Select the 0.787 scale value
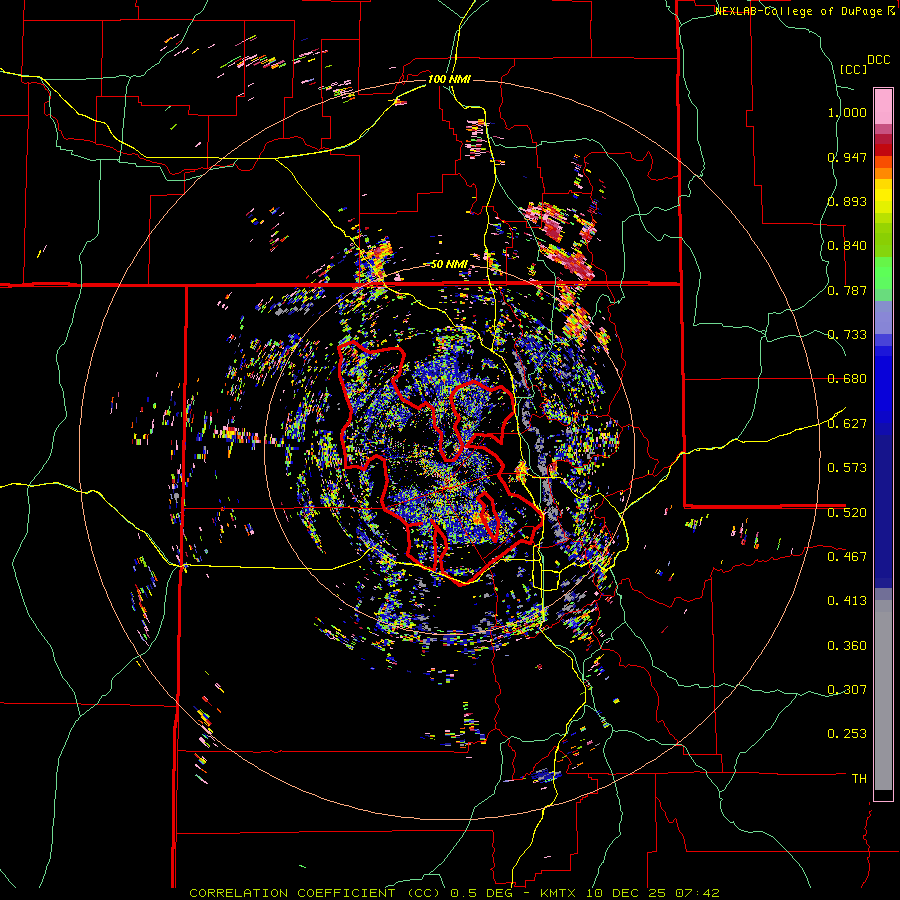Viewport: 900px width, 900px height. (847, 290)
